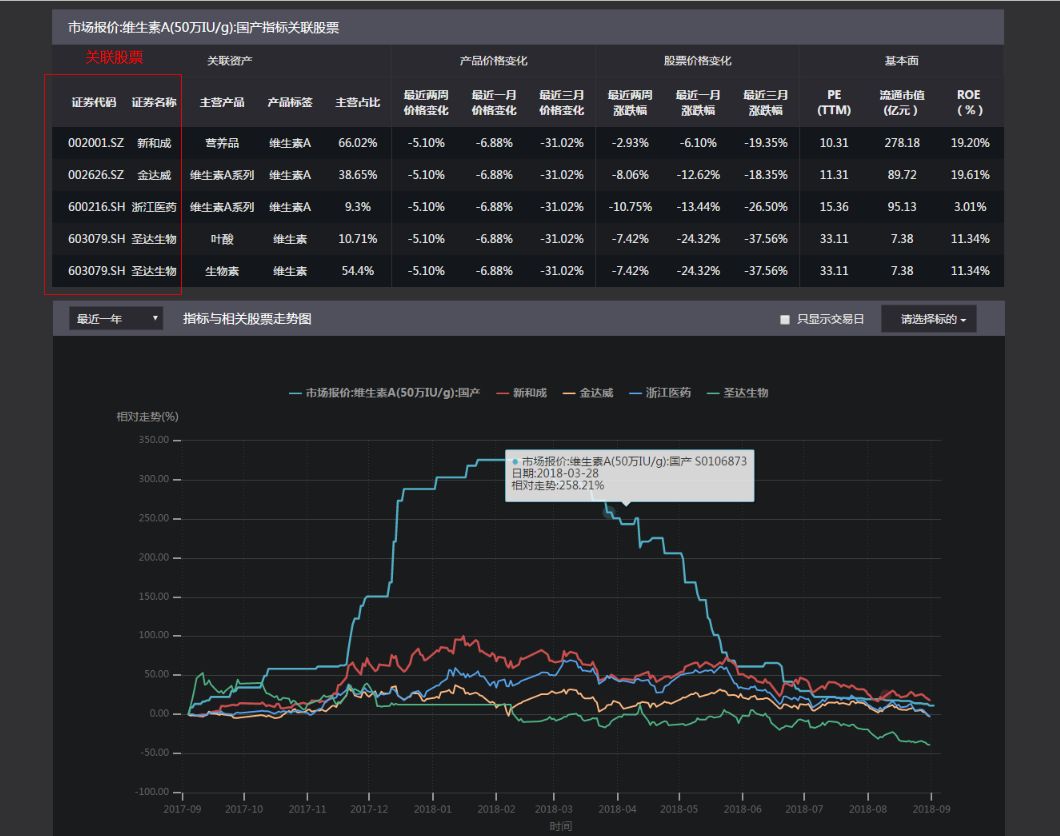
Task: Select stock code 600216.SH
Action: 96,207
